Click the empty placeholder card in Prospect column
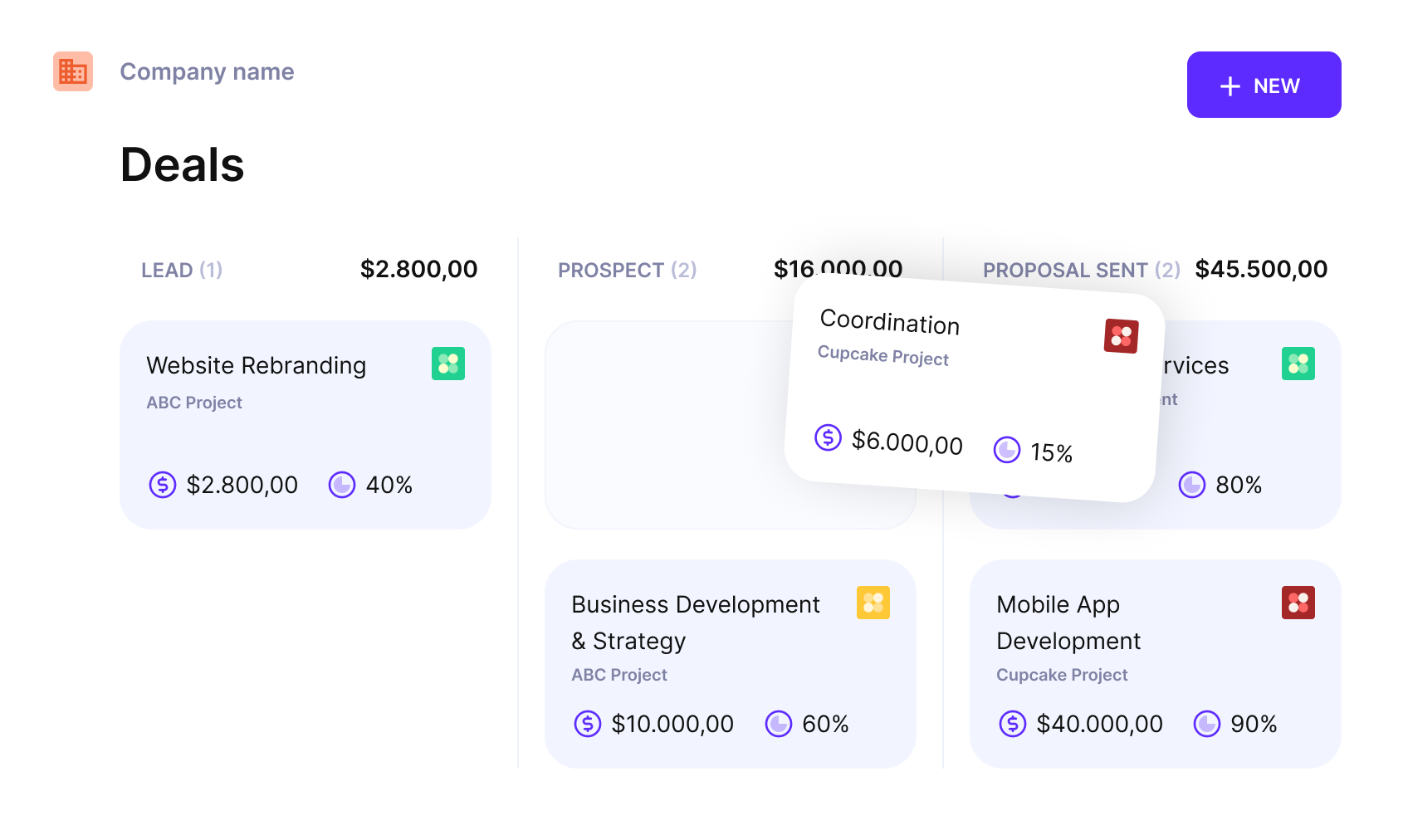1408x840 pixels. (x=664, y=425)
